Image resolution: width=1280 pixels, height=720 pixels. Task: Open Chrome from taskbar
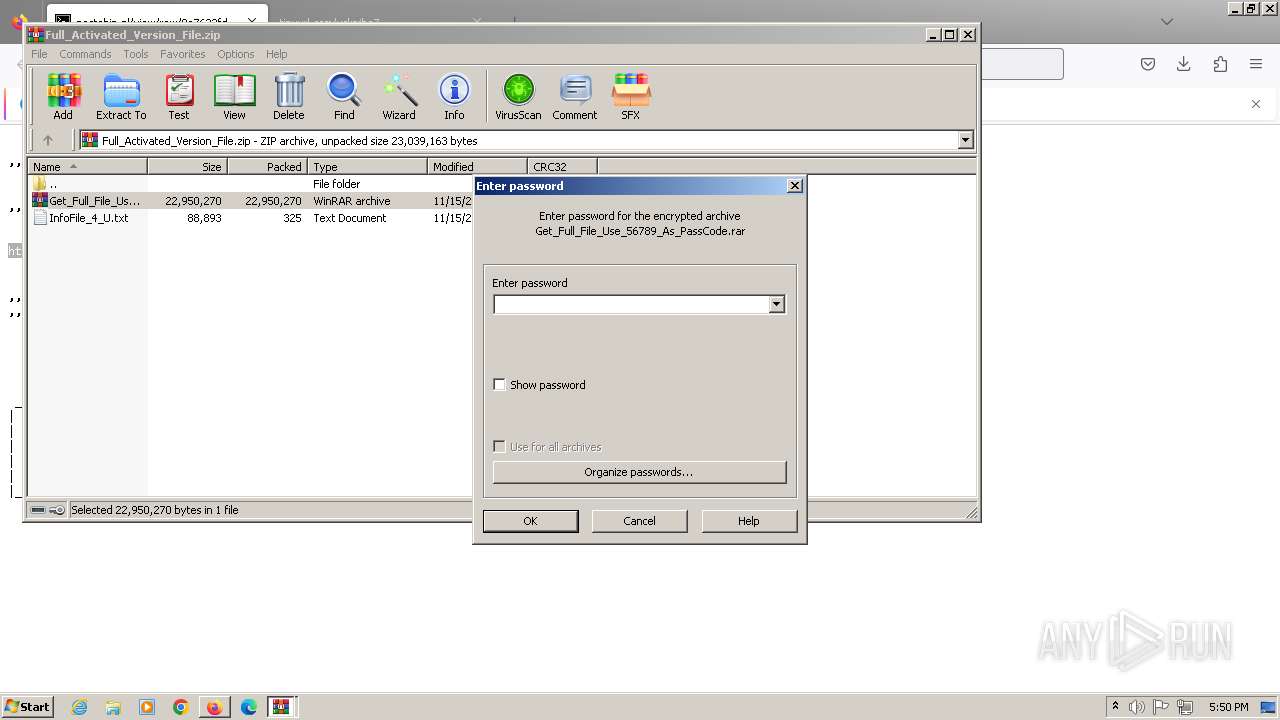tap(181, 707)
